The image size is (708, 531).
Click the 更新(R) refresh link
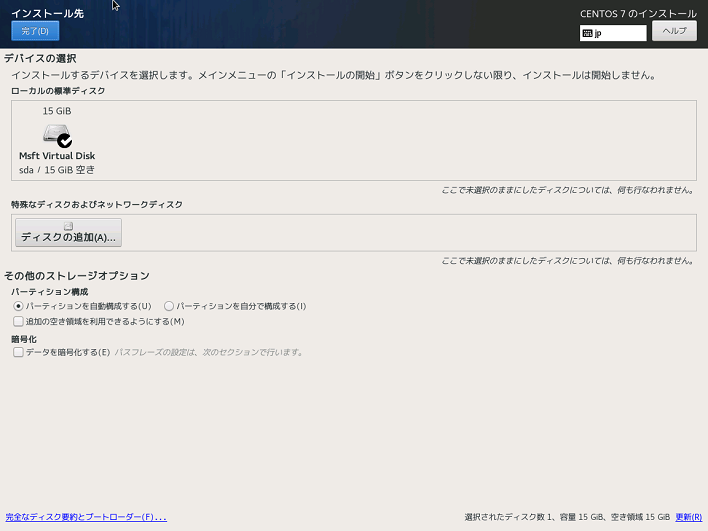click(689, 517)
